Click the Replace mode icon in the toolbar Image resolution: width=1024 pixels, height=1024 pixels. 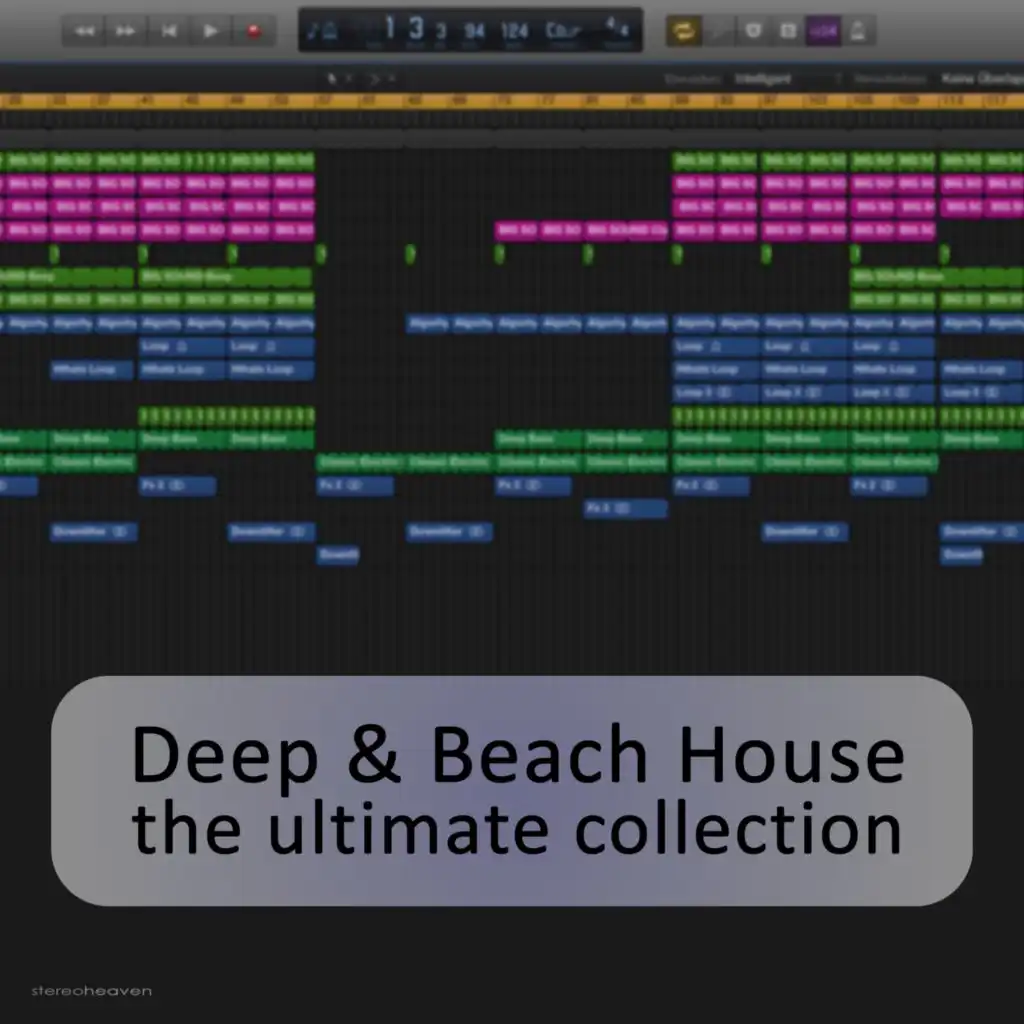pos(717,30)
